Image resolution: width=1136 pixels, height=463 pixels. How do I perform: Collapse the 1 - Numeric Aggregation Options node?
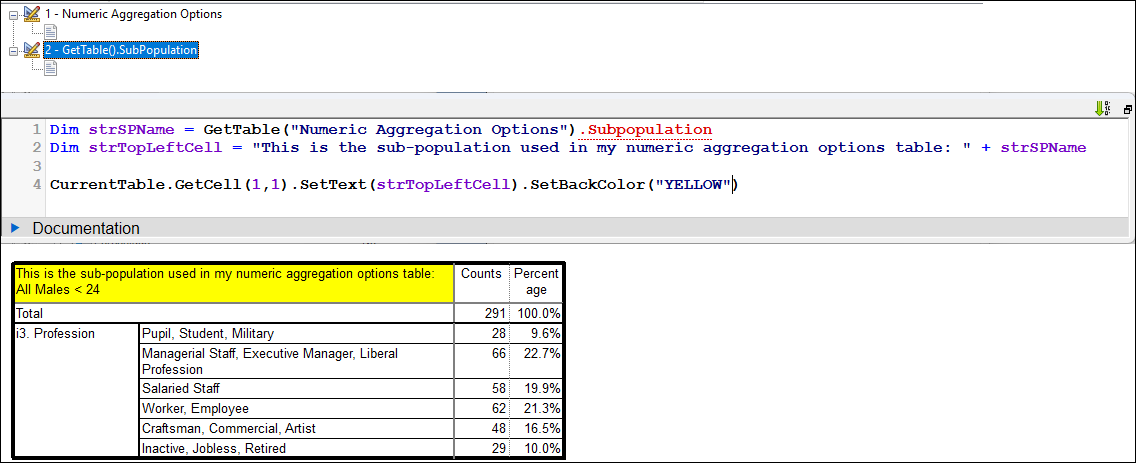point(13,15)
